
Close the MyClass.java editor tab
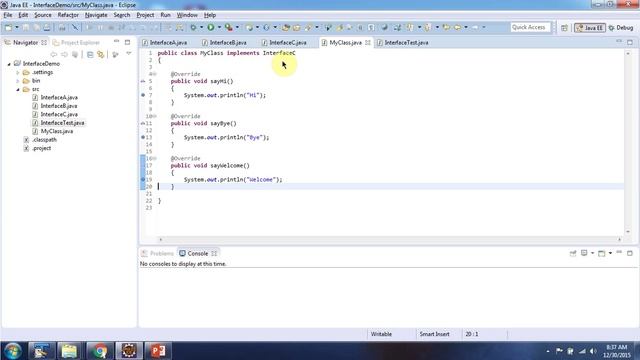click(x=368, y=42)
